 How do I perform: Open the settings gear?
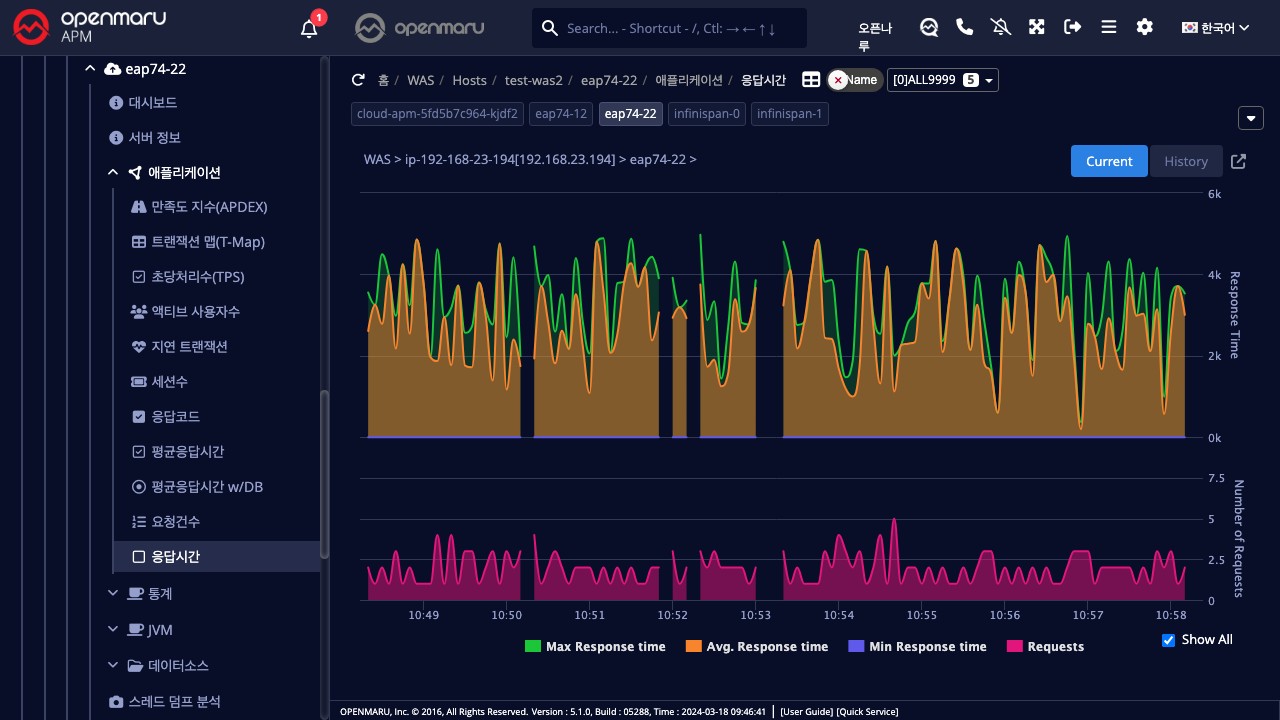1145,27
